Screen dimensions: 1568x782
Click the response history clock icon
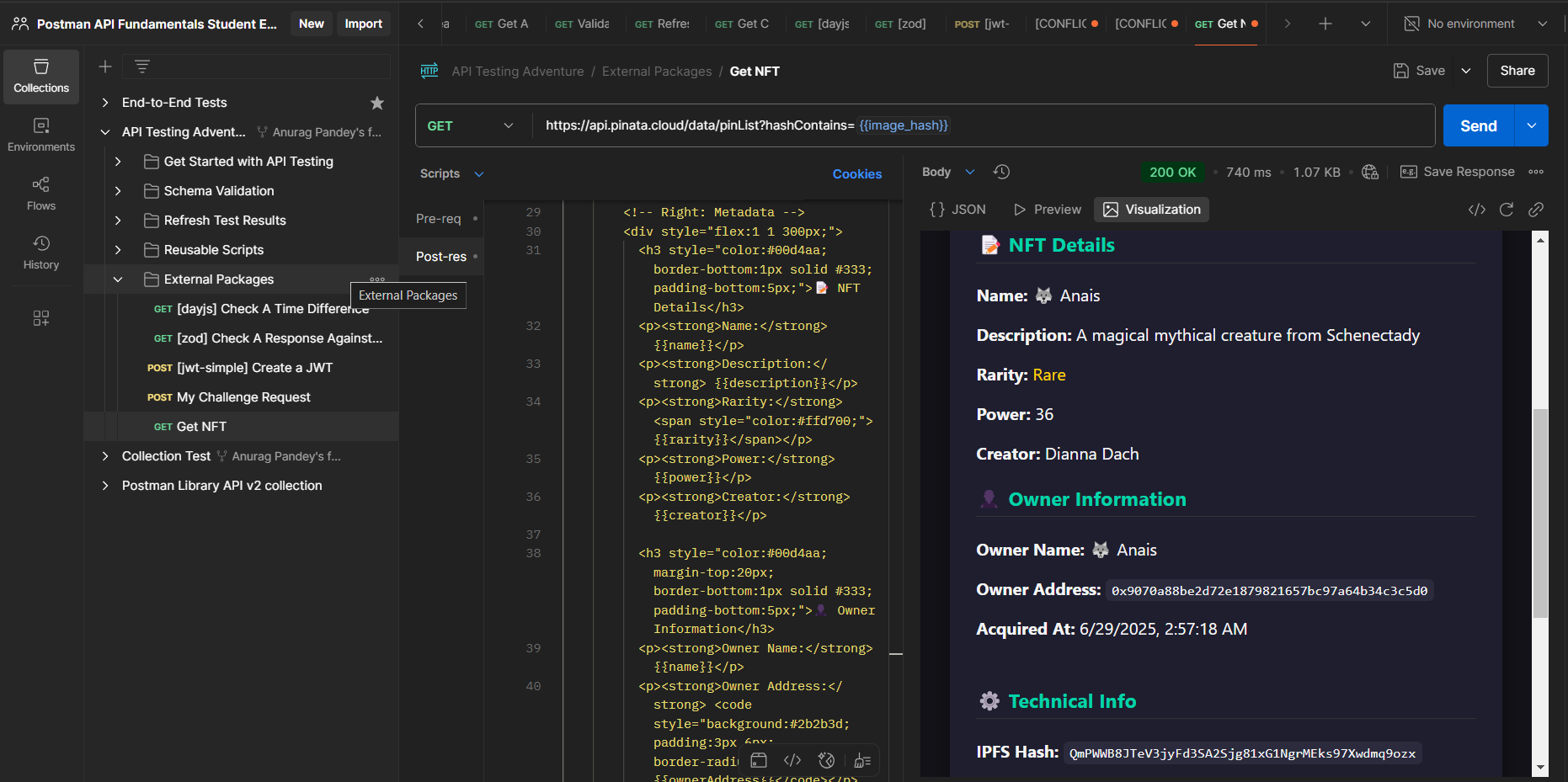1001,172
